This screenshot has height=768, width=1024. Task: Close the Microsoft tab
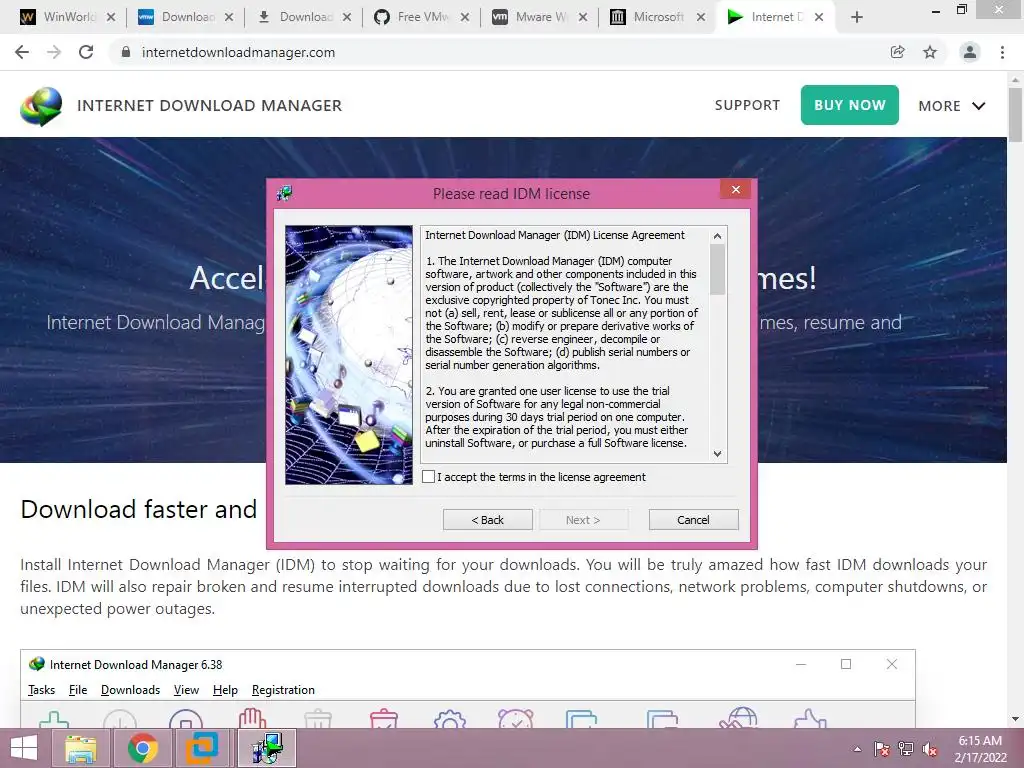(701, 18)
